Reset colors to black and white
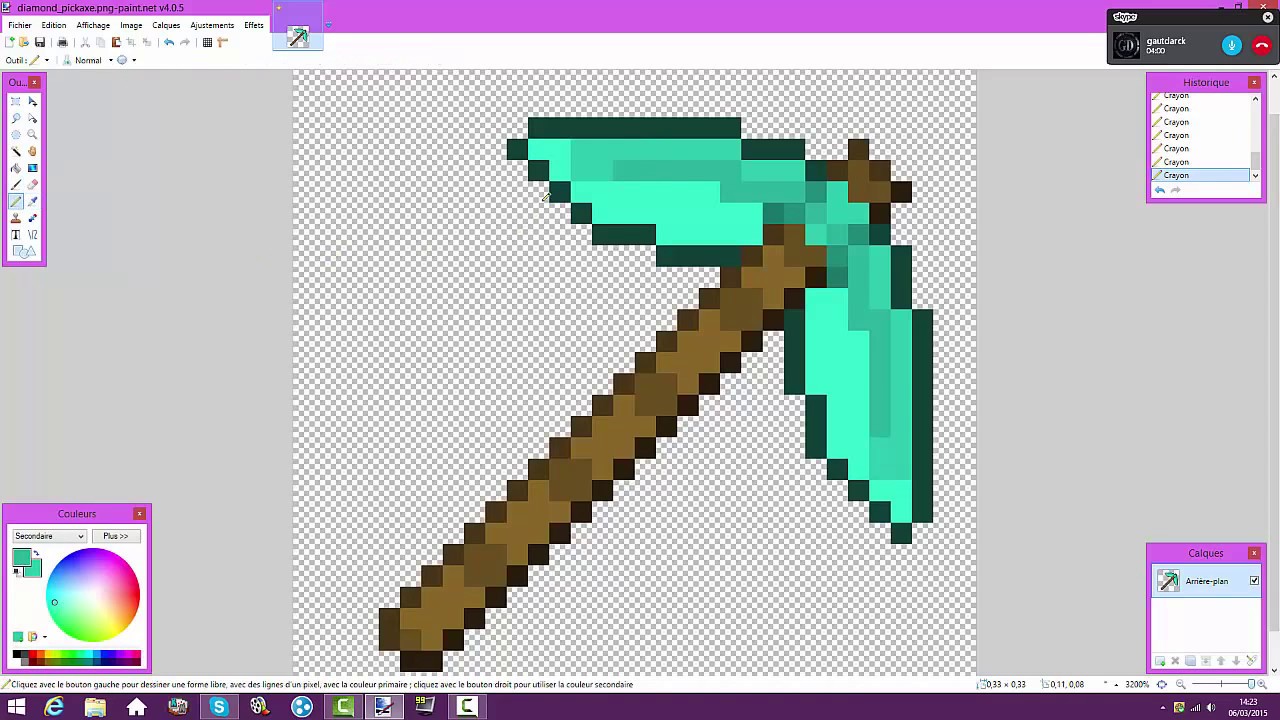Image resolution: width=1280 pixels, height=720 pixels. pos(16,571)
